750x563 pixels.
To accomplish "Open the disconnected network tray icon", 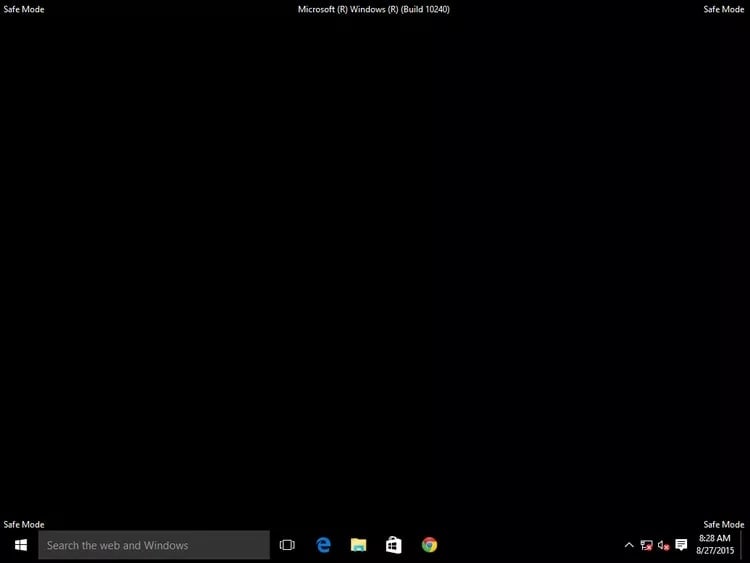I will click(646, 545).
